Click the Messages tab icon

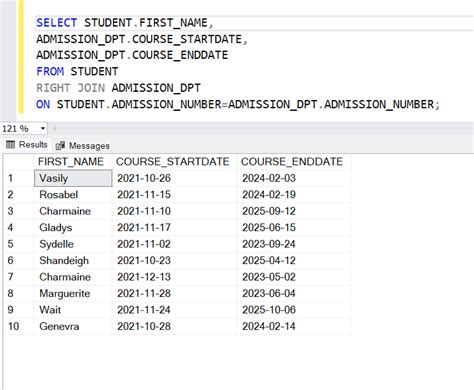point(60,145)
